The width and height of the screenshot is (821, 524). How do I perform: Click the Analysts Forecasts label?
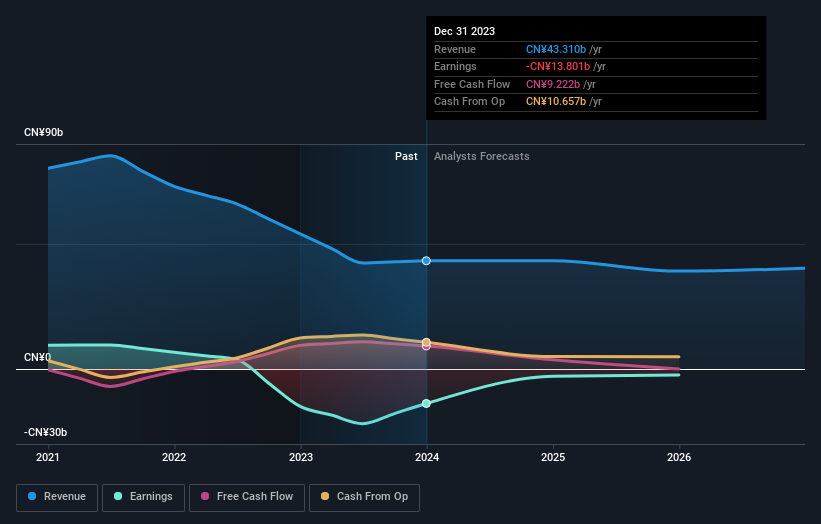coord(482,156)
